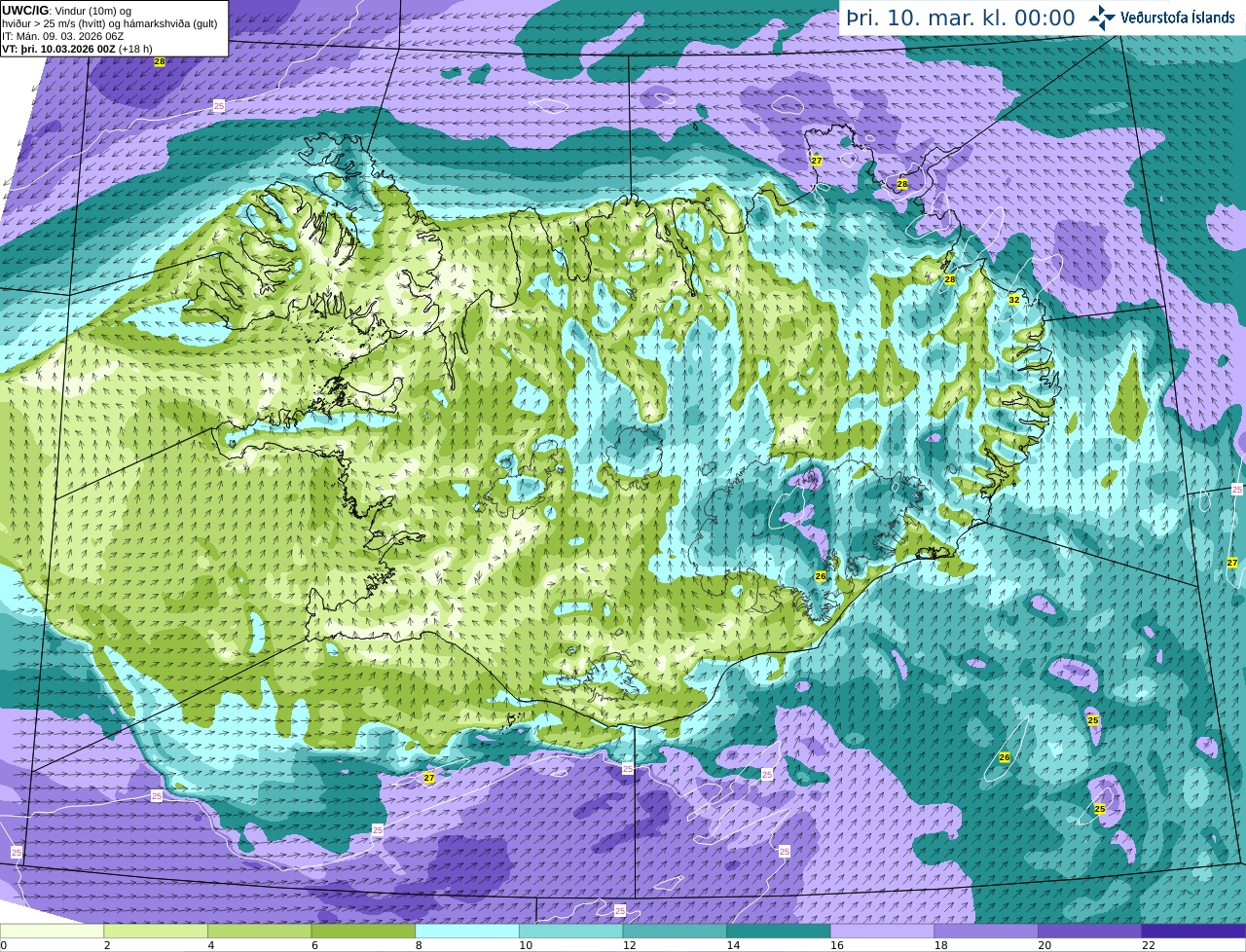Click the yellow gust label 32
This screenshot has width=1246, height=952.
1014,300
